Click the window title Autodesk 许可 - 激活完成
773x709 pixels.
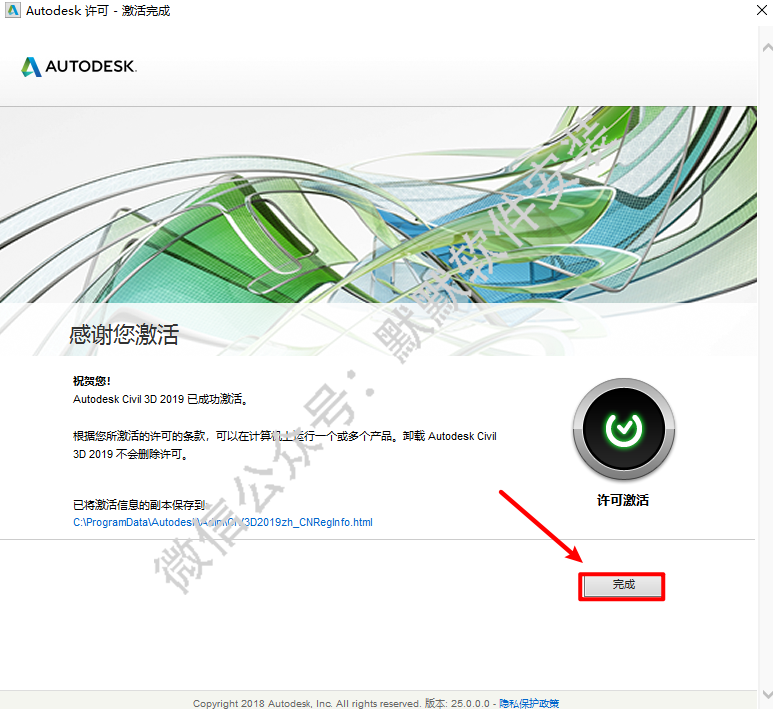[x=99, y=11]
